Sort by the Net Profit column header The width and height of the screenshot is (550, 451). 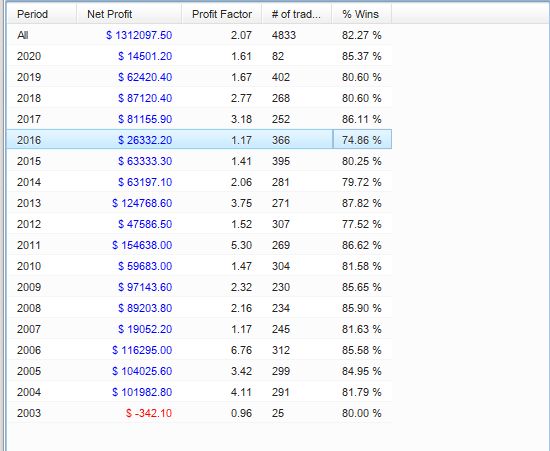(129, 14)
